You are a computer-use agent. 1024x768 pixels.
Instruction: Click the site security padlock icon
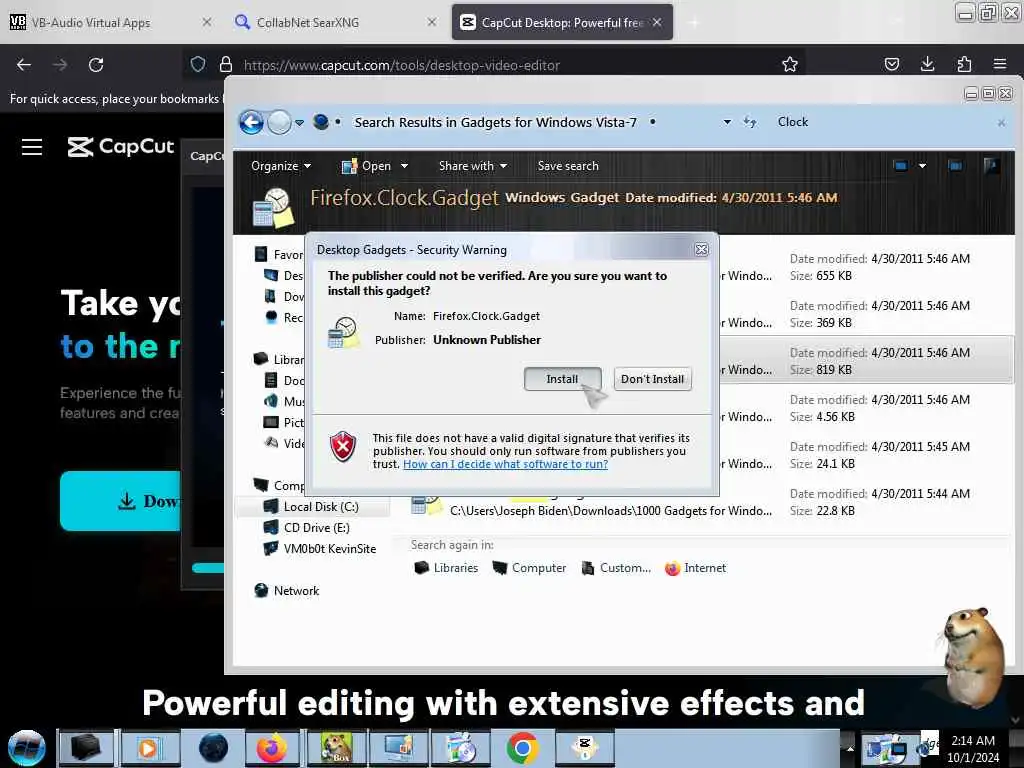[226, 64]
